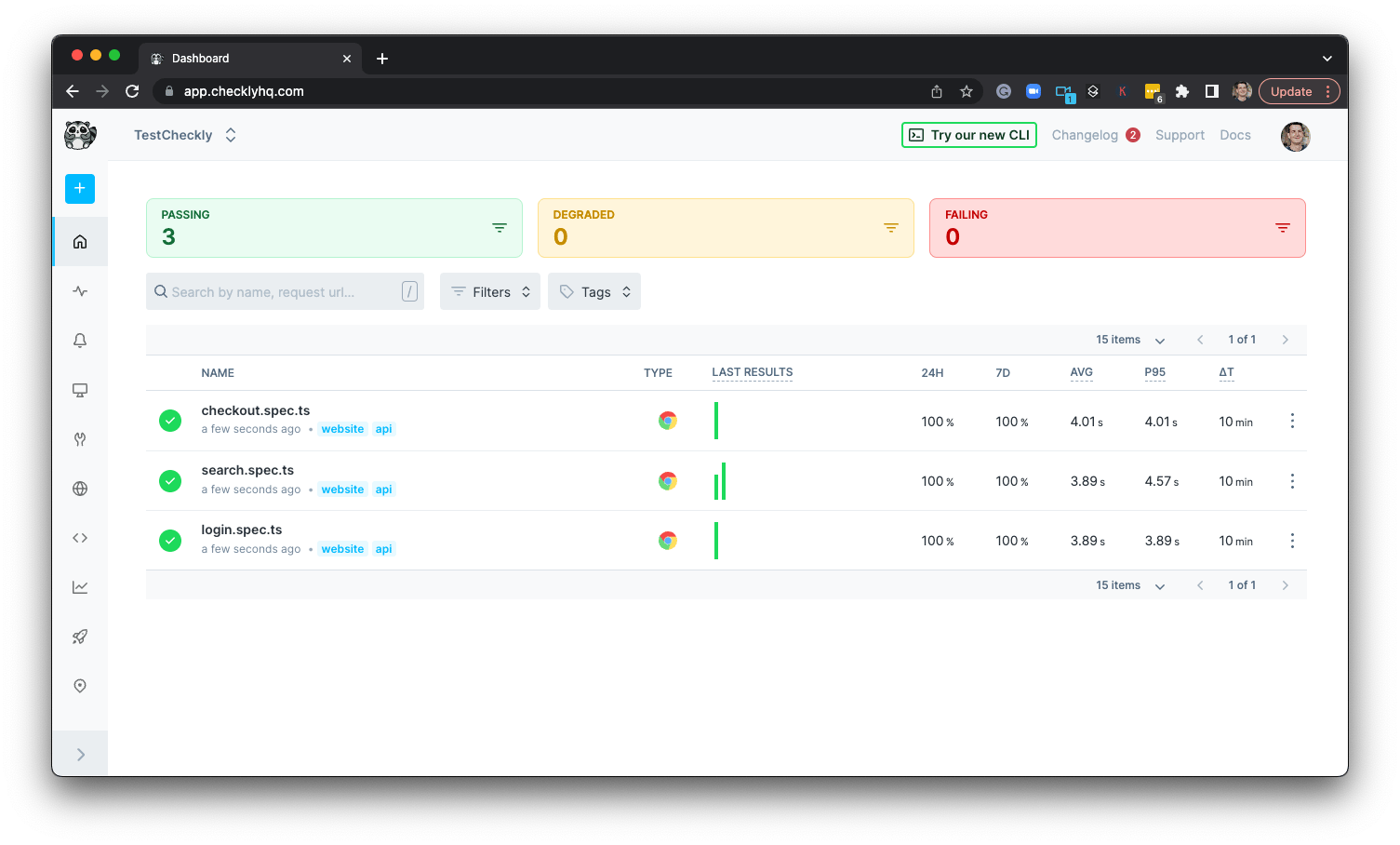
Task: Open the code snippets sidebar icon
Action: (80, 538)
